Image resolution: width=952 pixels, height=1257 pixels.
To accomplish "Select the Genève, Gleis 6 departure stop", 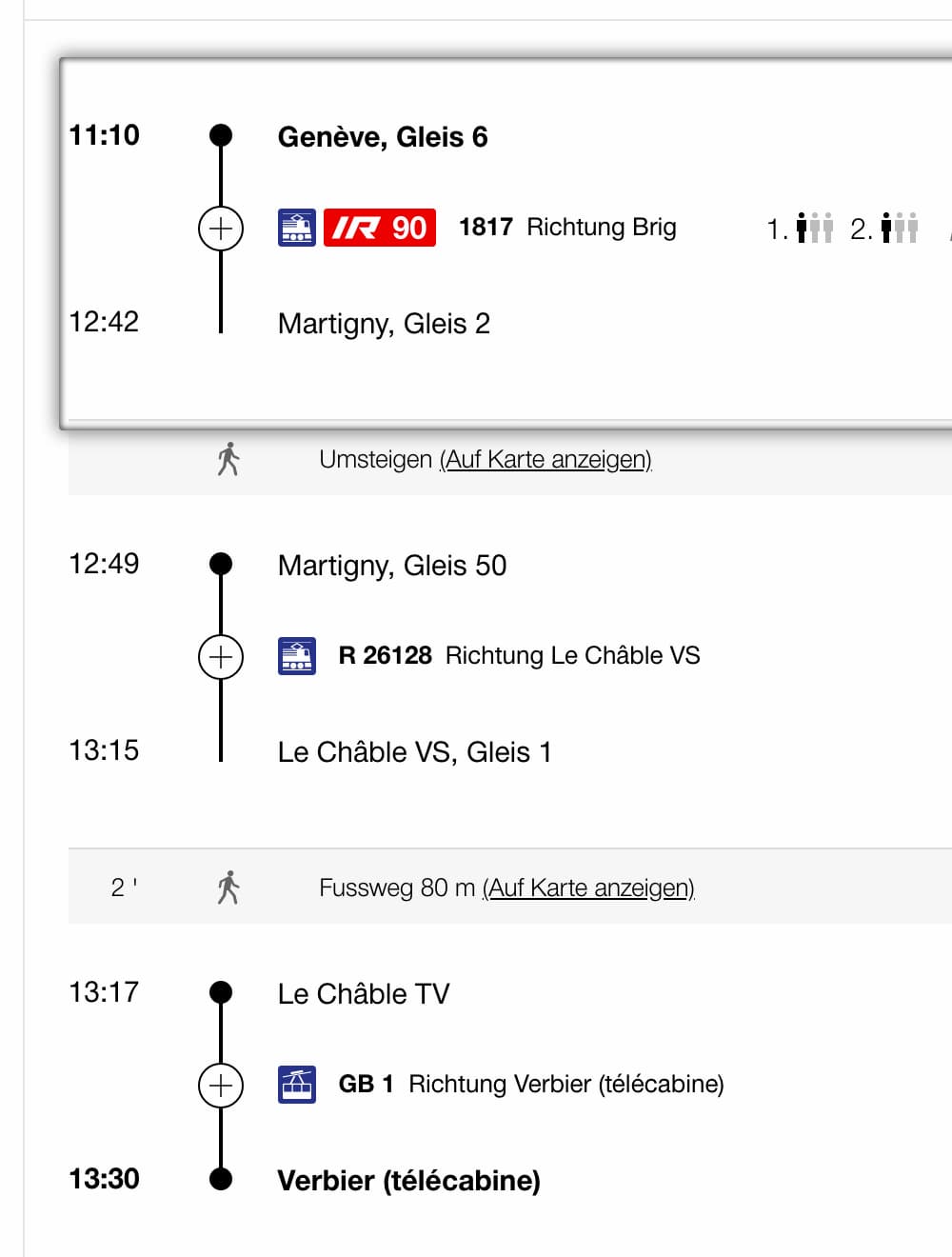I will click(x=383, y=137).
